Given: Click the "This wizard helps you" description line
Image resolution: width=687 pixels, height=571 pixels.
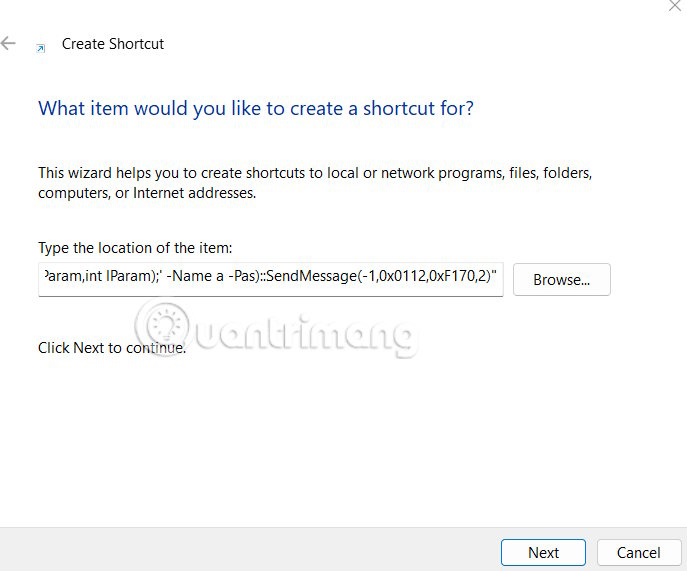Looking at the screenshot, I should [x=315, y=173].
